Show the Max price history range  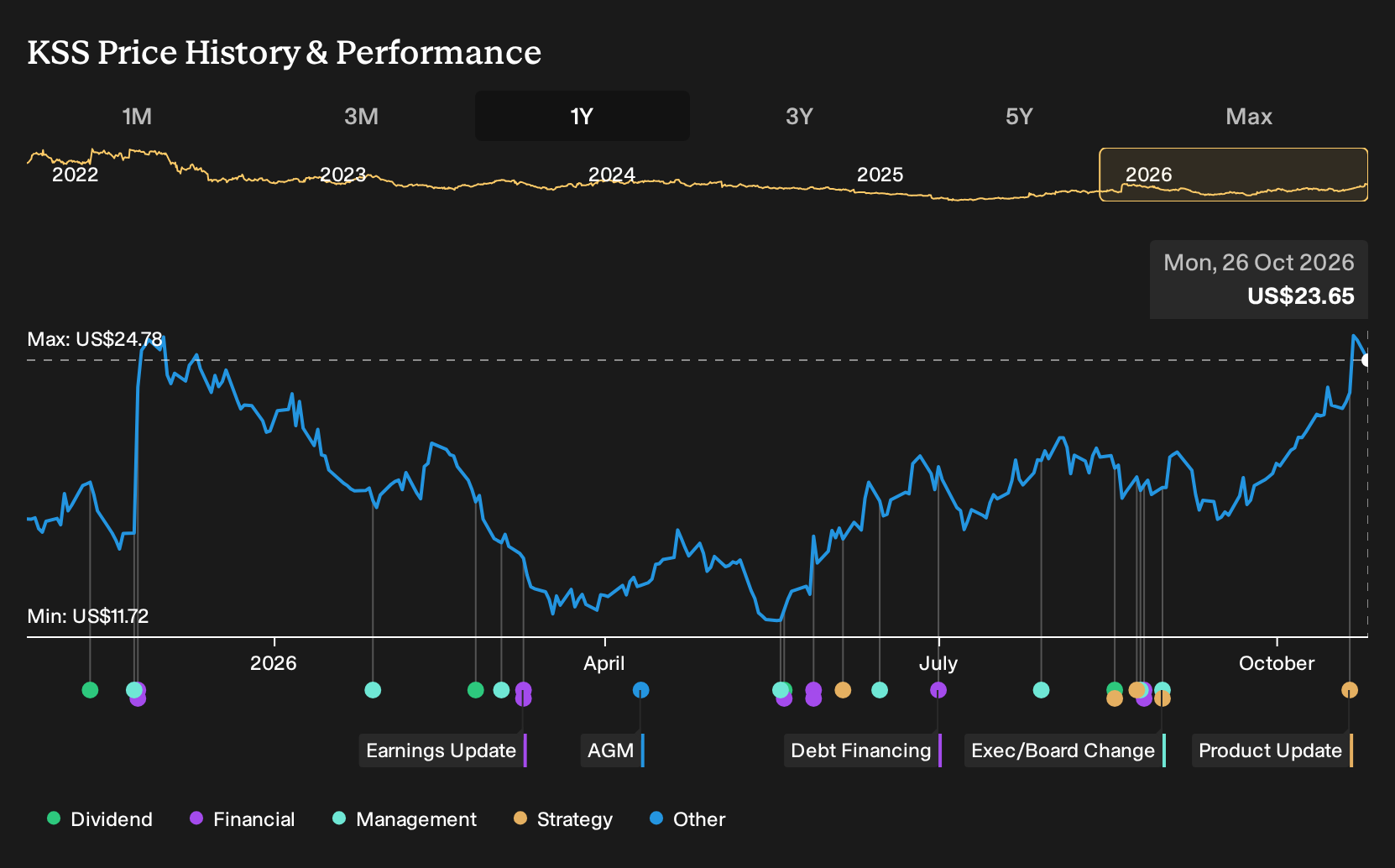pyautogui.click(x=1249, y=116)
